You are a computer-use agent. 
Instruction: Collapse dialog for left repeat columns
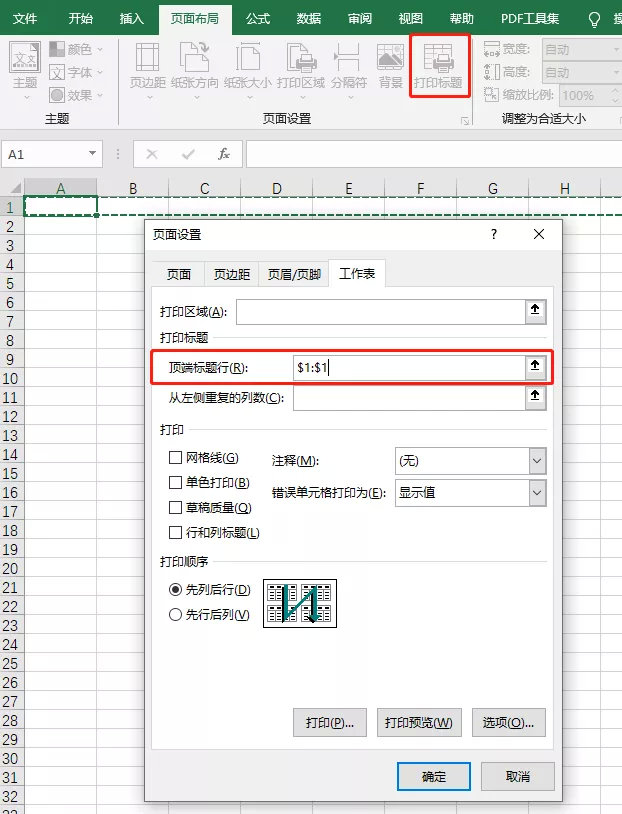coord(535,398)
